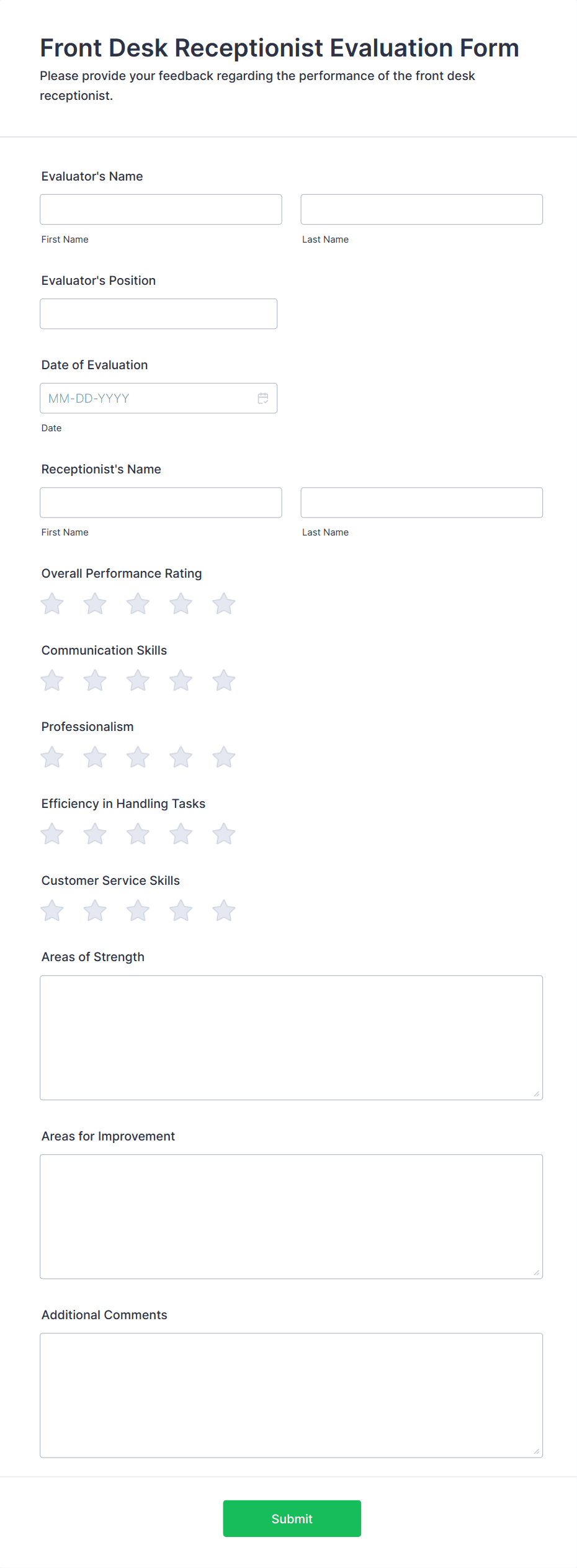
Task: Click the Receptionist's First Name field
Action: 160,502
